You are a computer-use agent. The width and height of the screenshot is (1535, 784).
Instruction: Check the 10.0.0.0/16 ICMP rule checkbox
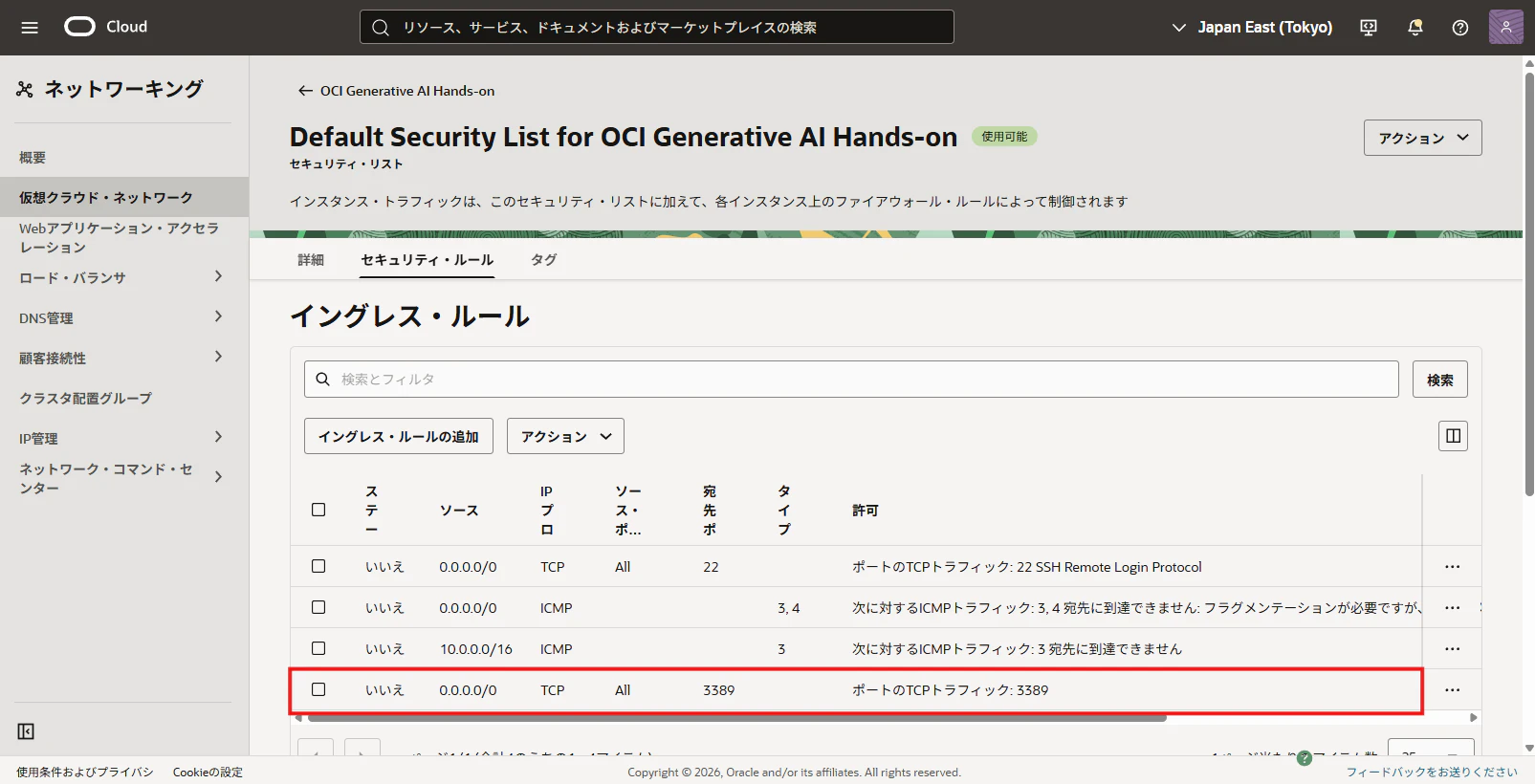(x=318, y=648)
